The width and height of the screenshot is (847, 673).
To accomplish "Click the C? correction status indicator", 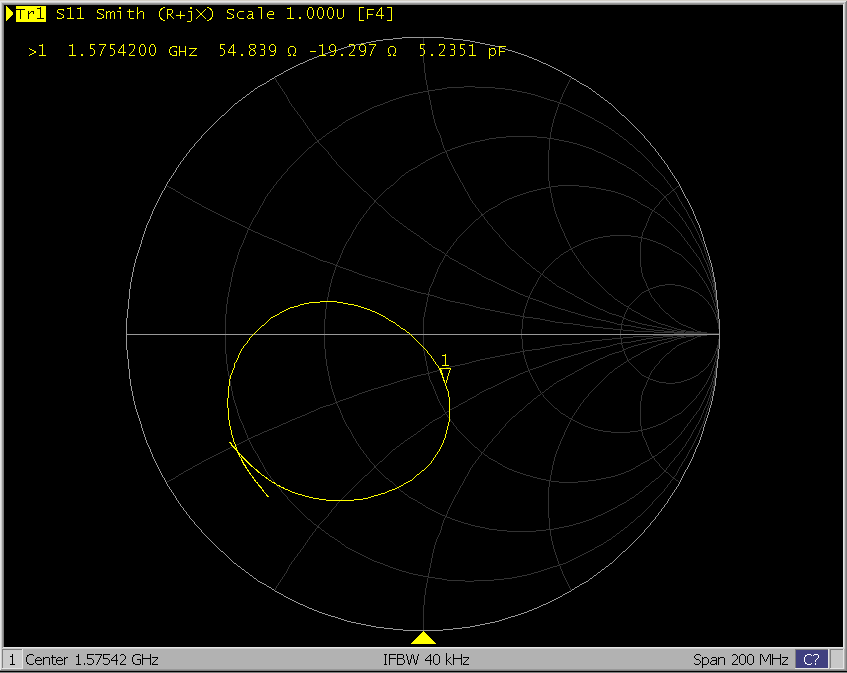I will pos(811,660).
